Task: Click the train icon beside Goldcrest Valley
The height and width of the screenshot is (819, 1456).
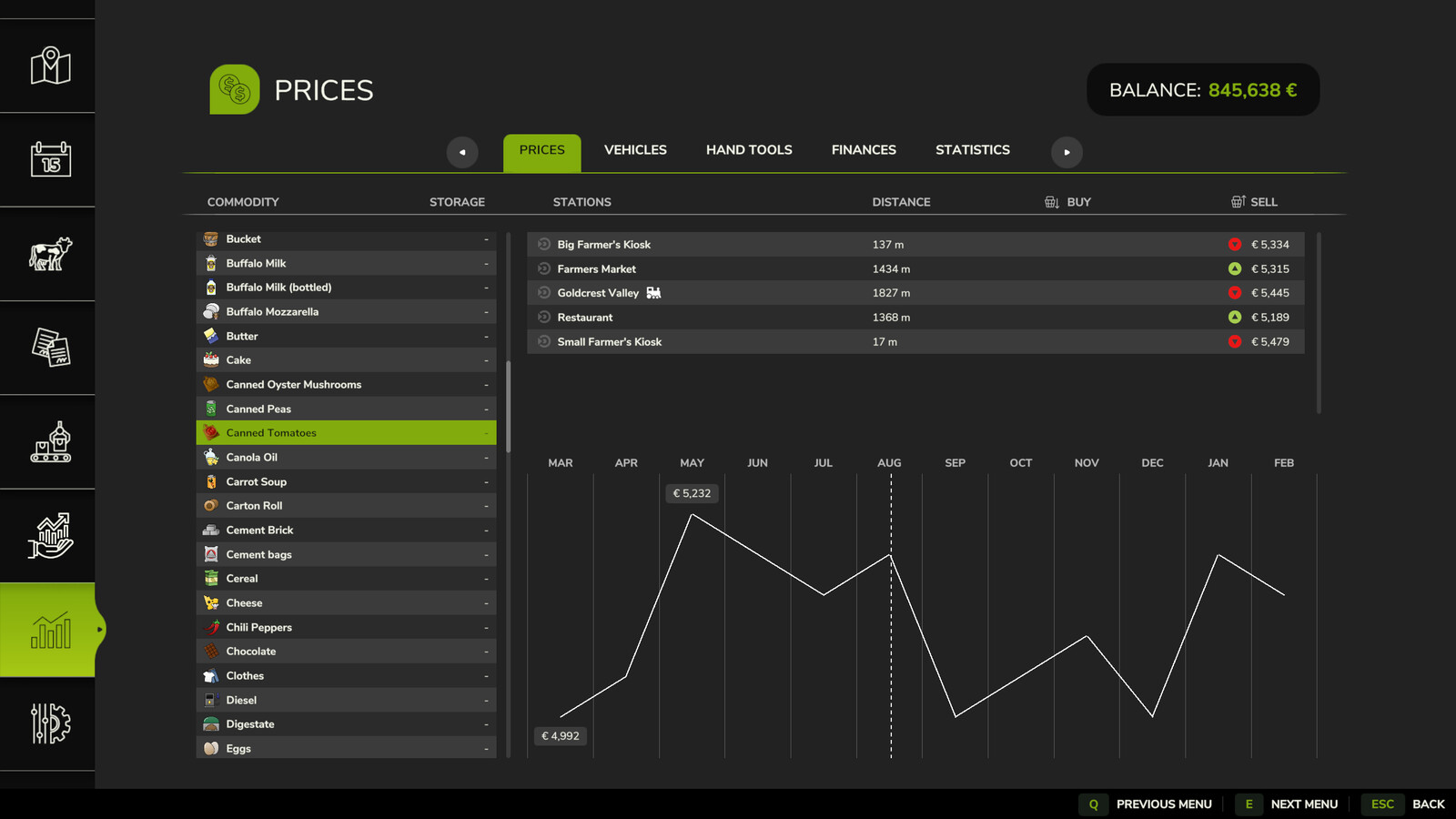Action: pos(653,293)
